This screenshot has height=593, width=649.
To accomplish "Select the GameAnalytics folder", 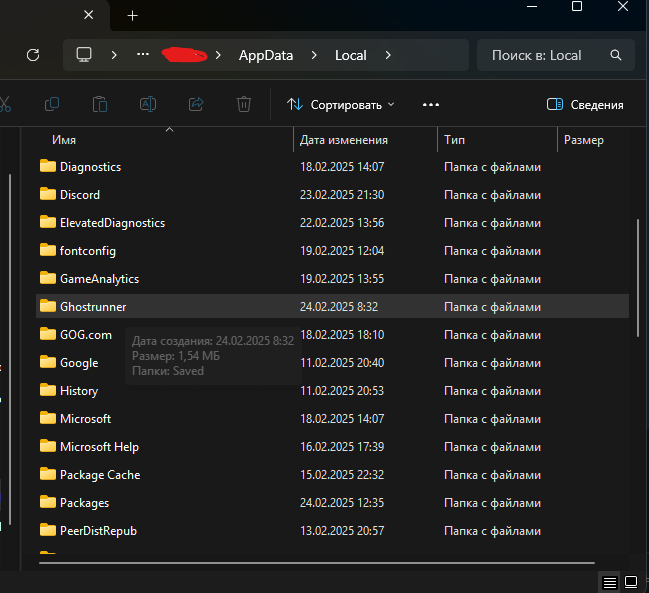I will [332, 278].
